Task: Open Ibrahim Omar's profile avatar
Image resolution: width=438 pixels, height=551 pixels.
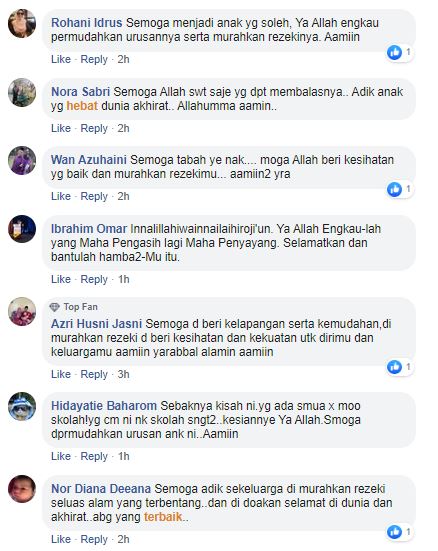Action: click(22, 229)
